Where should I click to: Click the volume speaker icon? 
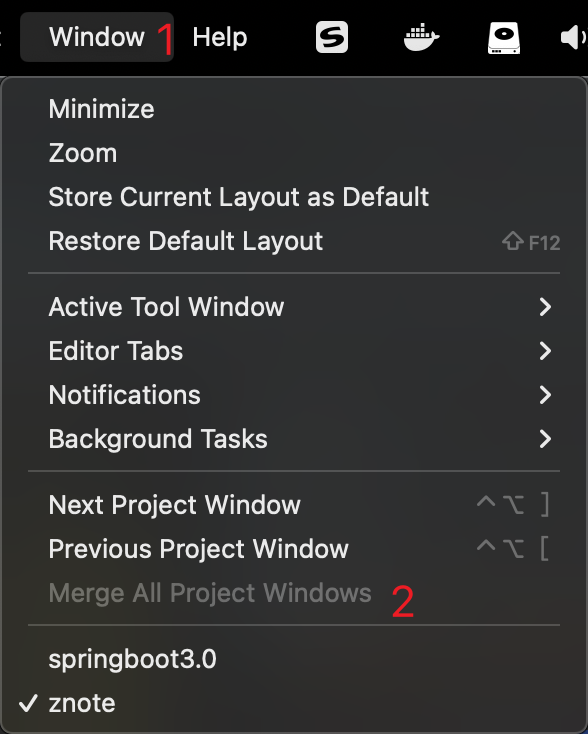coord(573,37)
